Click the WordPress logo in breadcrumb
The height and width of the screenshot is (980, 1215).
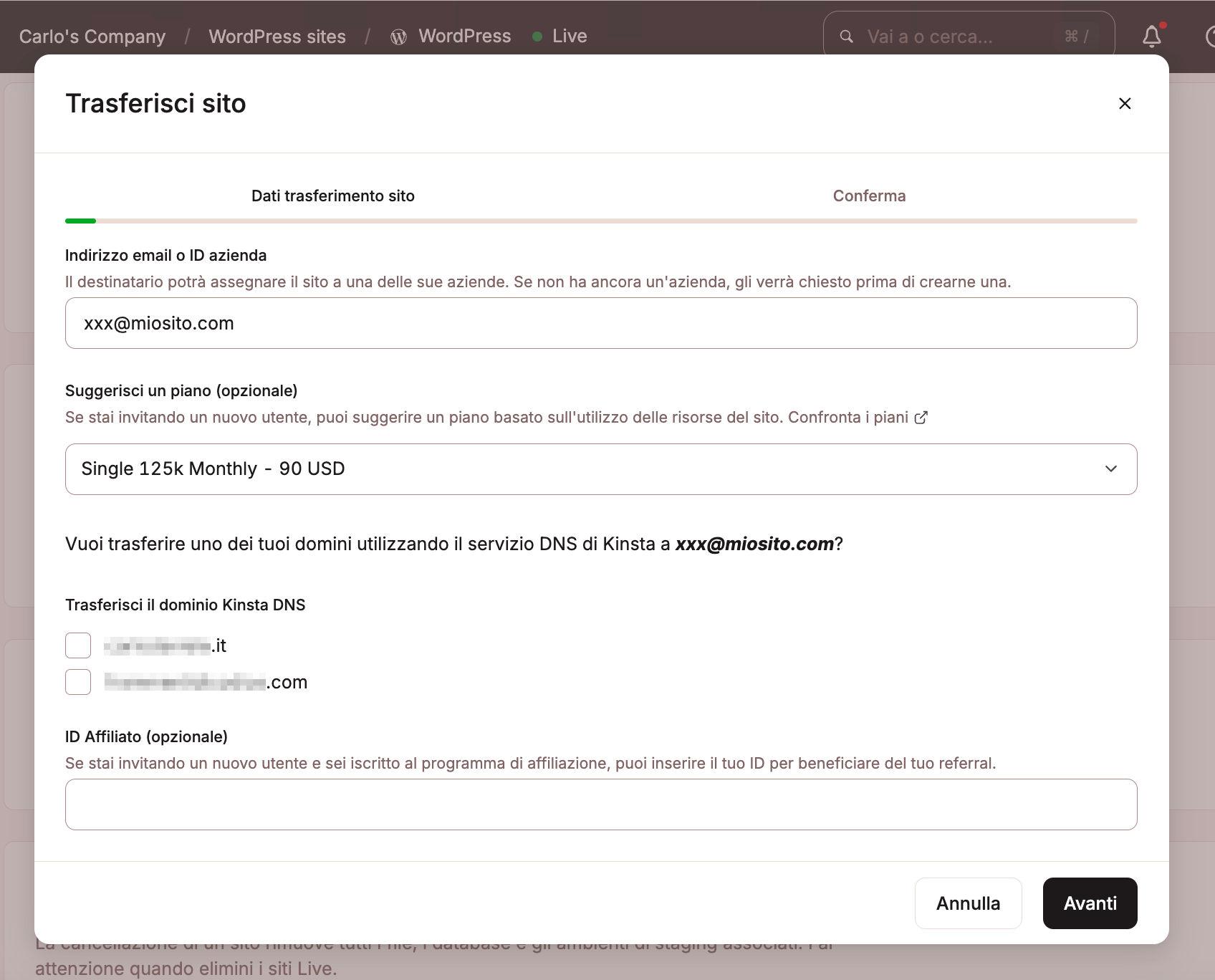pos(398,37)
